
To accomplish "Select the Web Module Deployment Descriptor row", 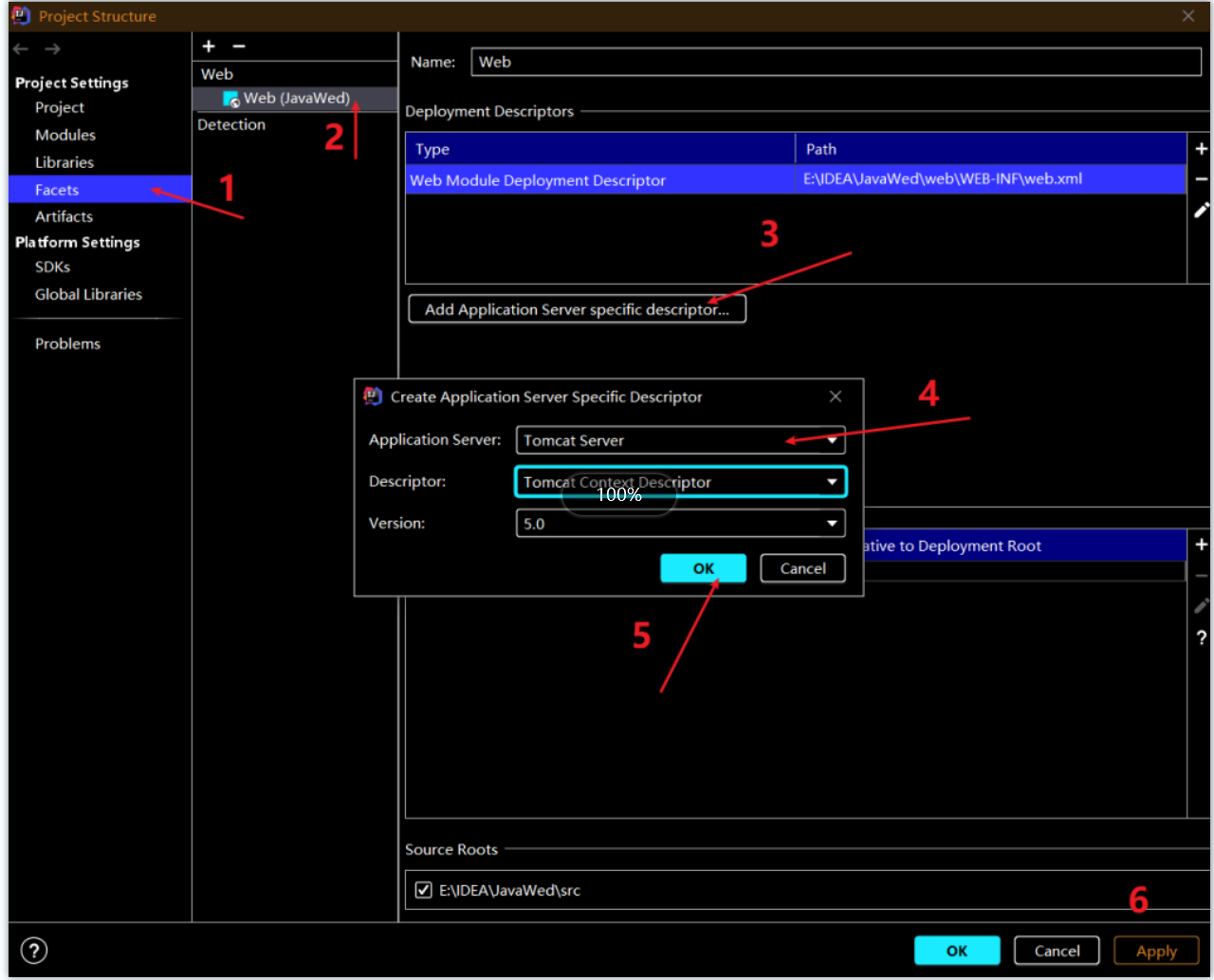I will point(795,179).
